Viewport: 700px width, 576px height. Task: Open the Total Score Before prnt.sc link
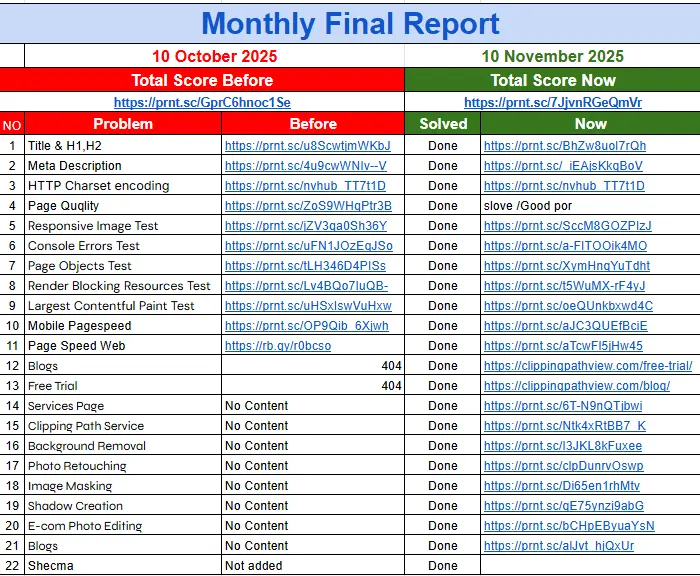[x=202, y=102]
